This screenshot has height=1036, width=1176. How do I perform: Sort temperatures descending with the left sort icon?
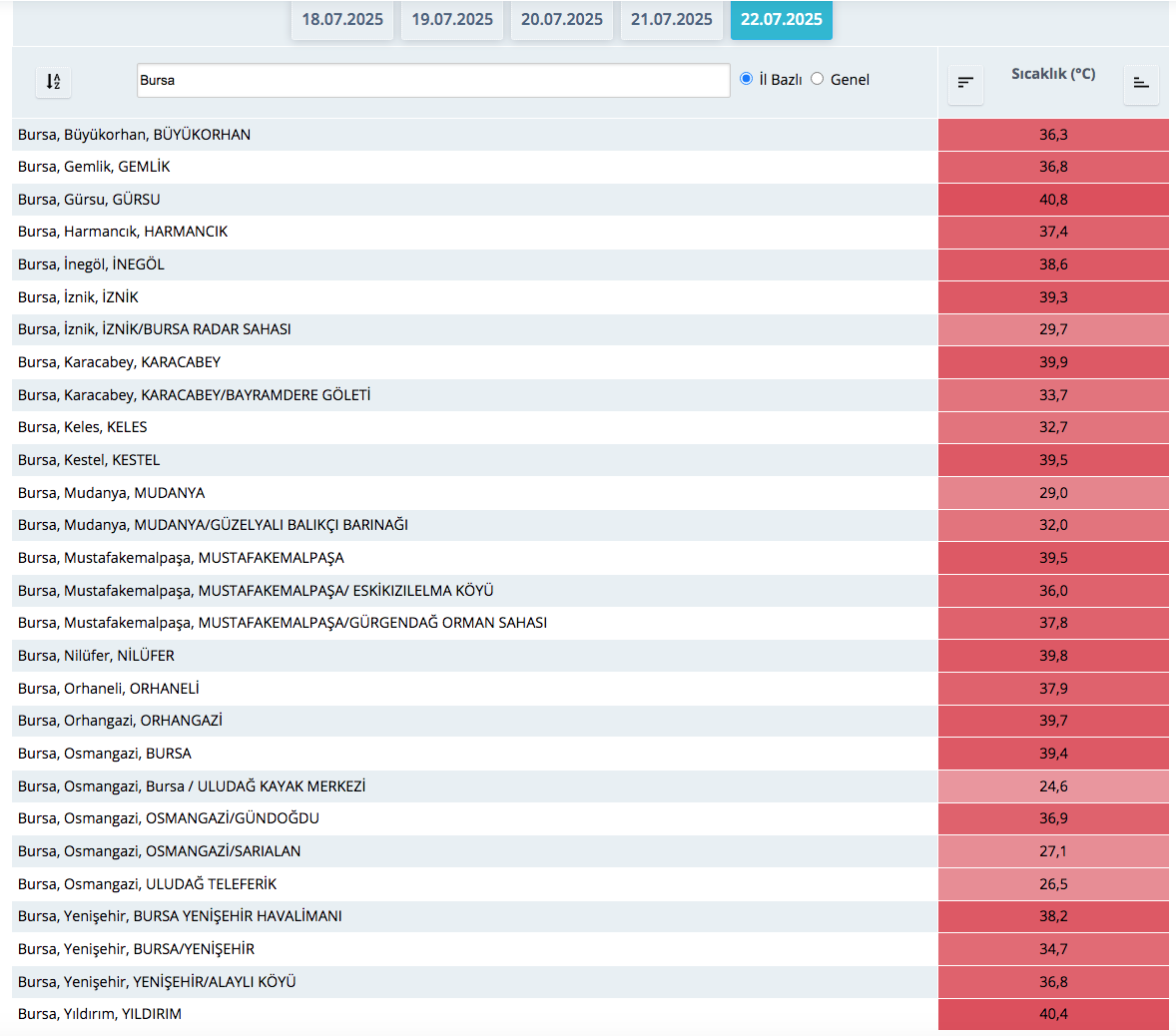(965, 83)
